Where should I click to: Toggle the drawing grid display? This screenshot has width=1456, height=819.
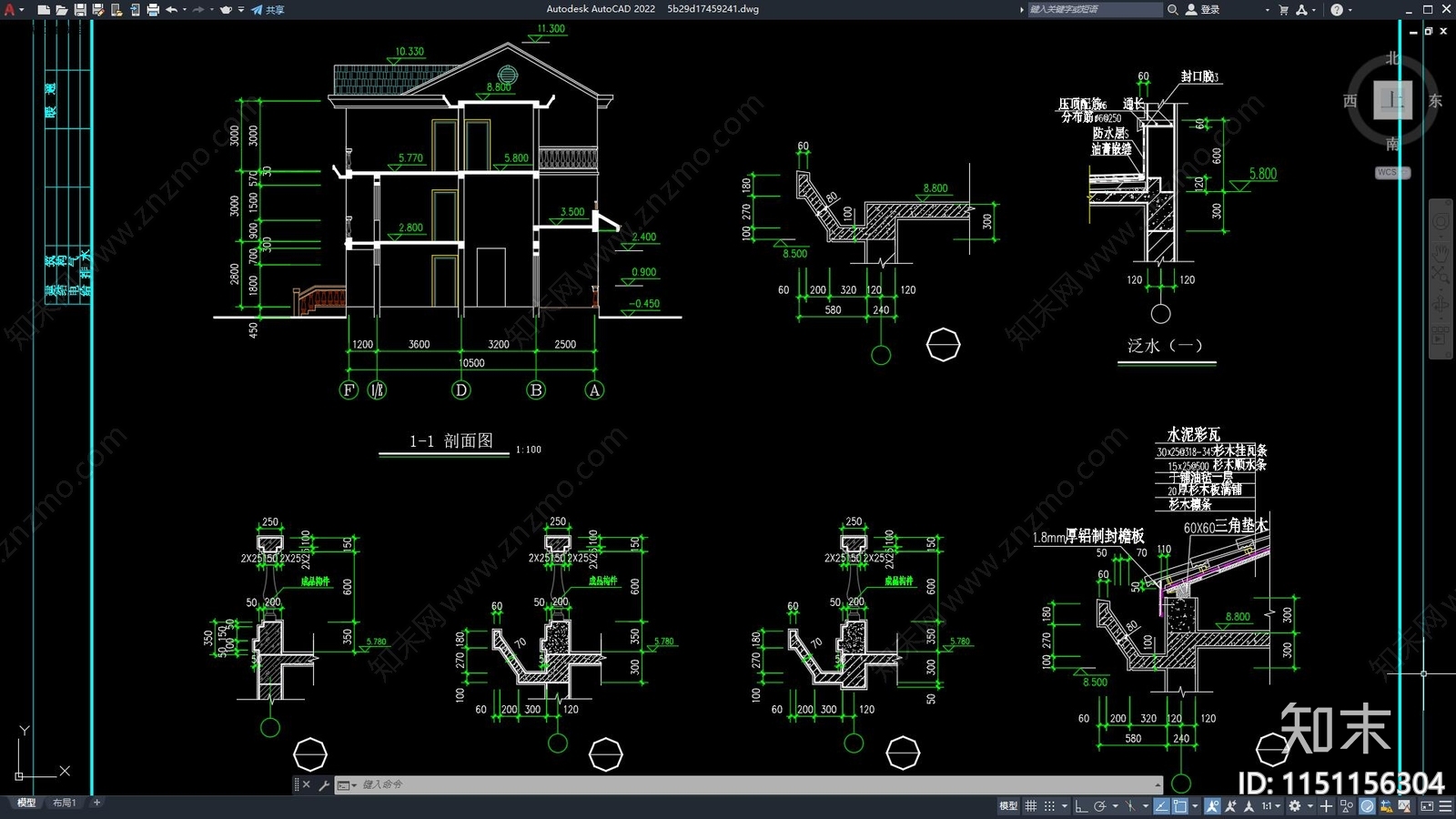click(x=1030, y=806)
